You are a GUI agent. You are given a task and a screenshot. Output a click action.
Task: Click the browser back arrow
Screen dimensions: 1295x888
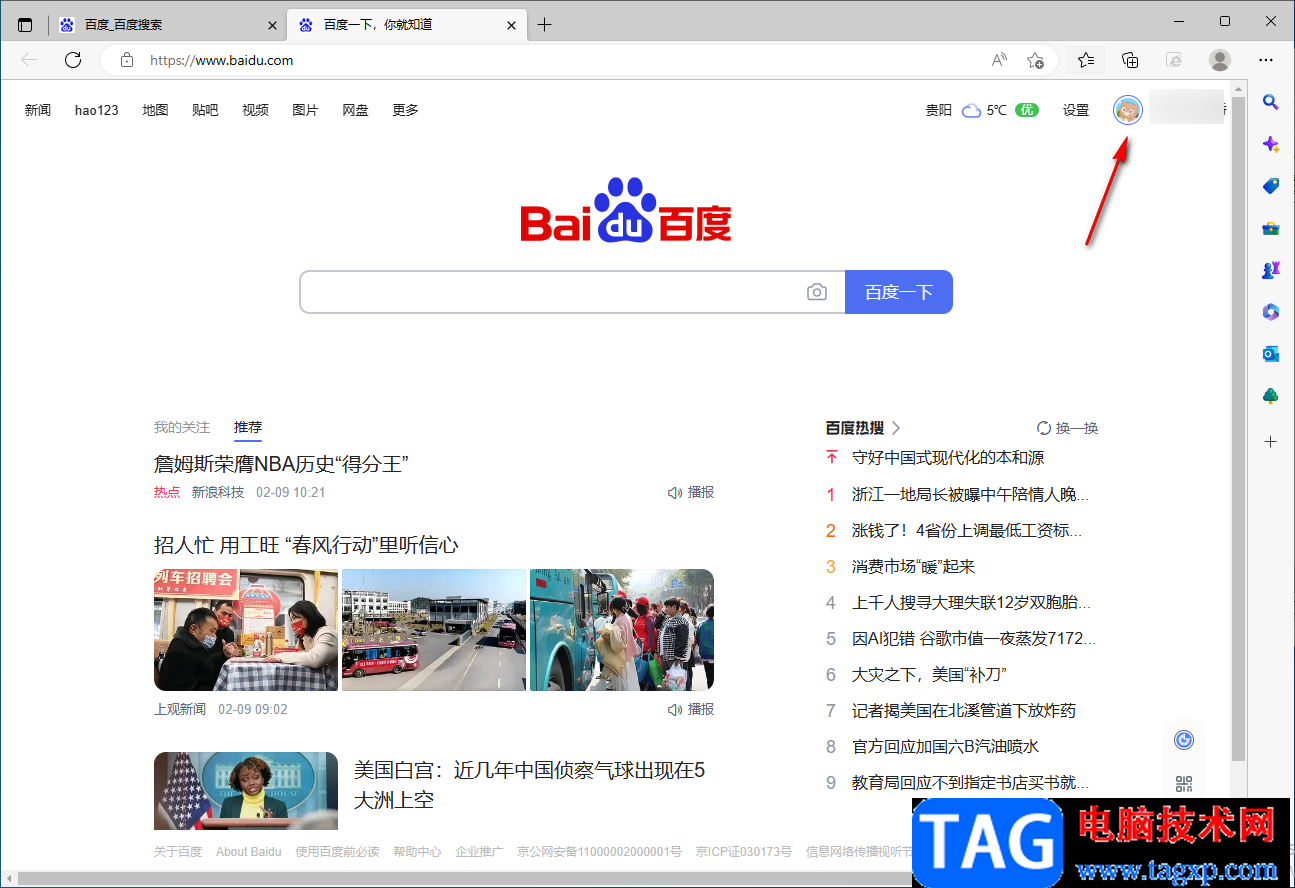click(x=29, y=60)
